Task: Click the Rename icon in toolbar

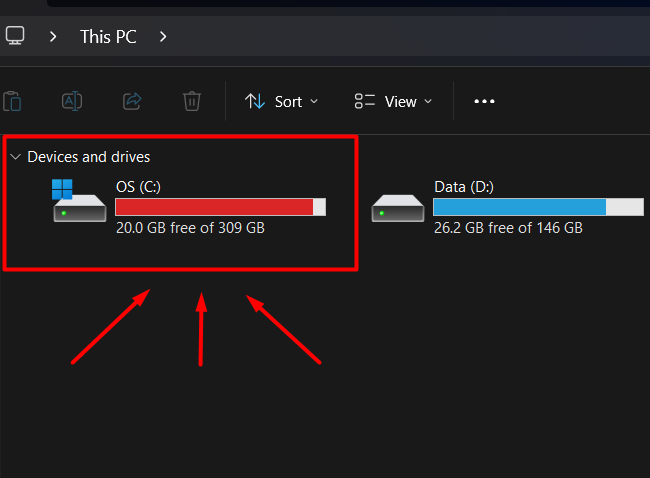Action: click(72, 101)
